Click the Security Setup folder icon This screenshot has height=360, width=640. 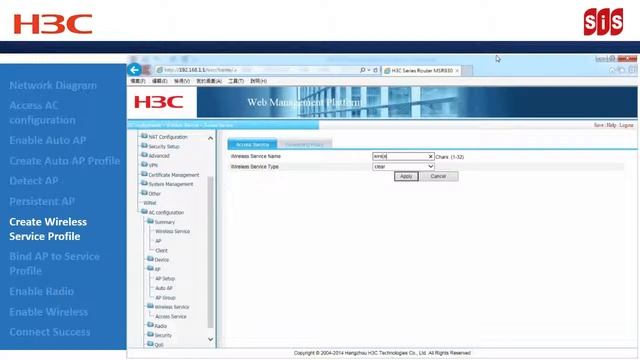coord(144,145)
